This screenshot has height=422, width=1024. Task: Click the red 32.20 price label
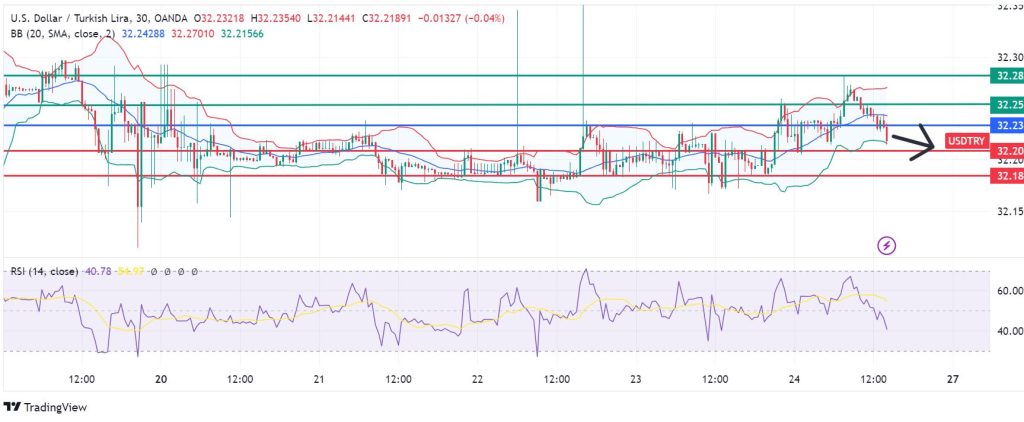tap(1007, 152)
